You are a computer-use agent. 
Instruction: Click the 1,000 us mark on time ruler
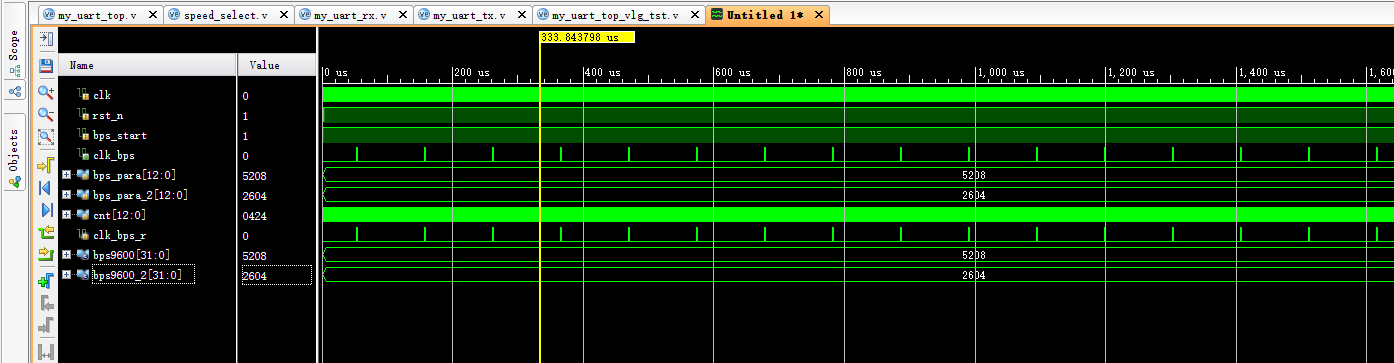pos(1001,73)
